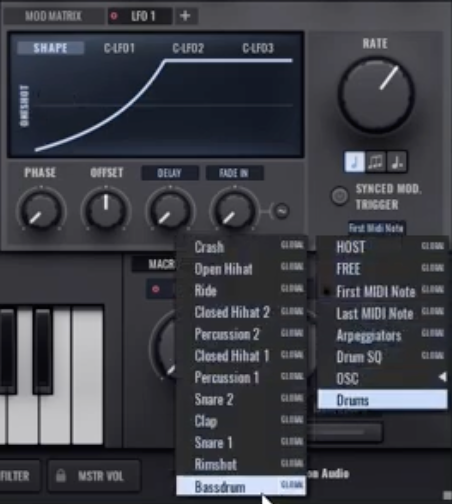Expand the Drums submenu entry

pyautogui.click(x=382, y=400)
